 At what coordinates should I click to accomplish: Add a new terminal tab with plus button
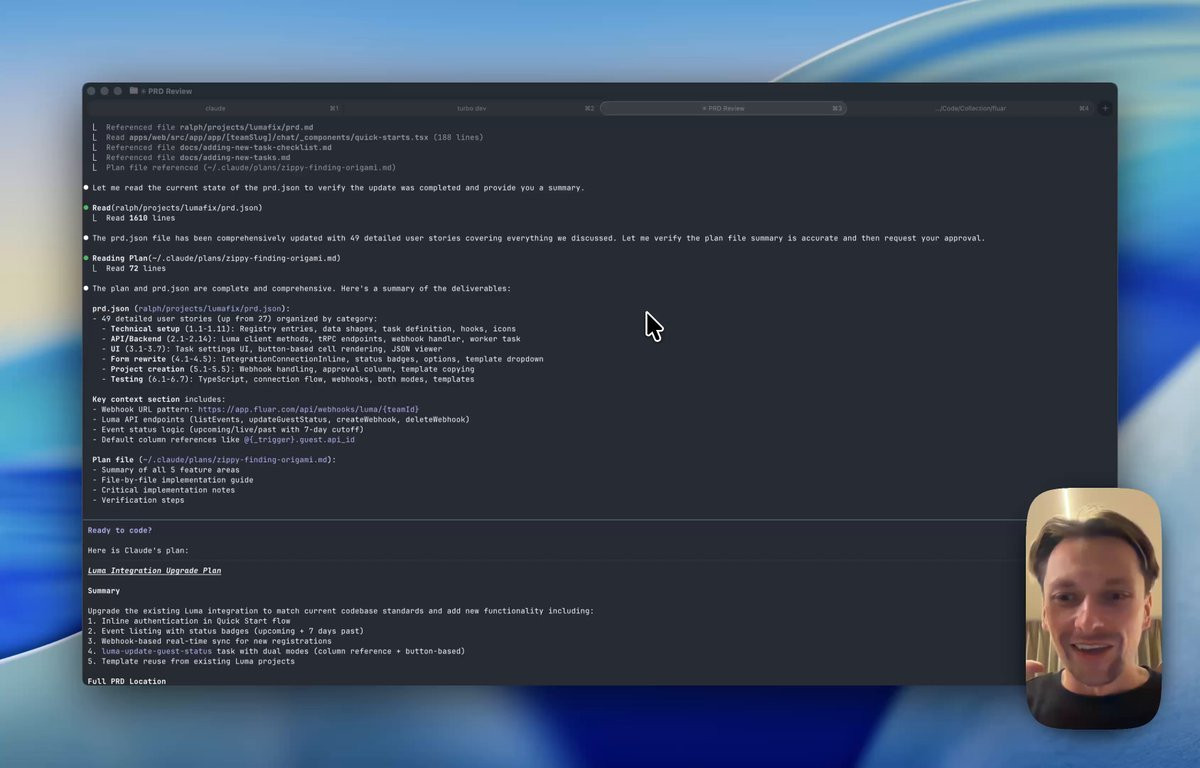pos(1105,108)
